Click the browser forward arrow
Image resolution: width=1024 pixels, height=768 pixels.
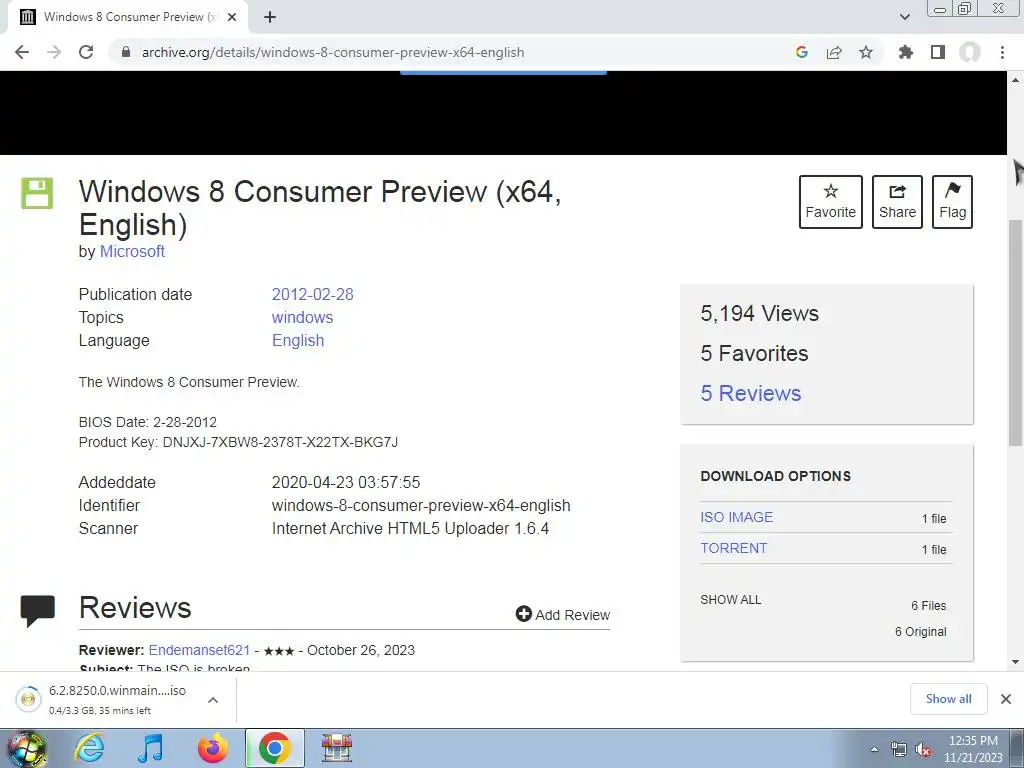click(x=54, y=52)
